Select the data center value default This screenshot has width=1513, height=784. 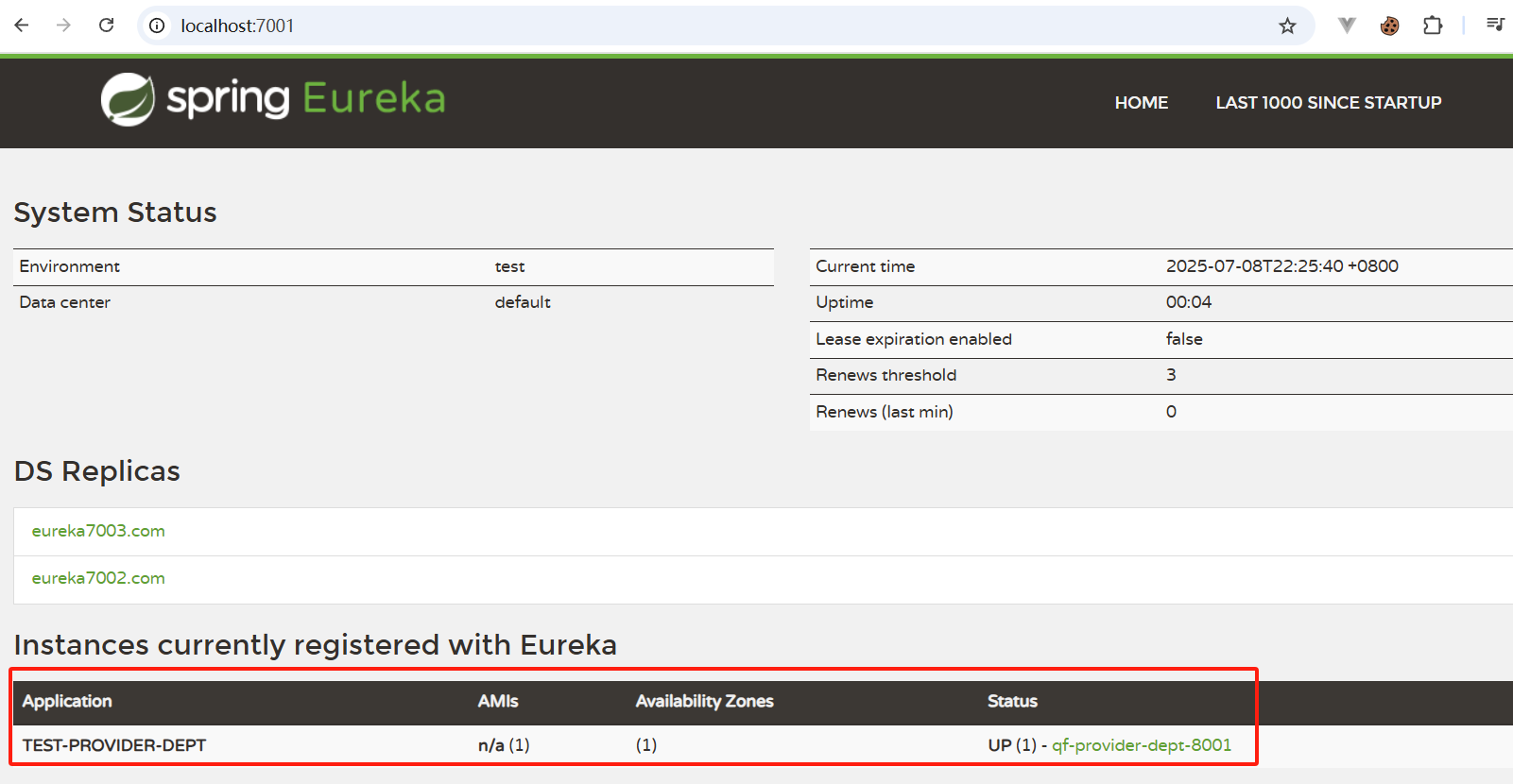click(523, 302)
